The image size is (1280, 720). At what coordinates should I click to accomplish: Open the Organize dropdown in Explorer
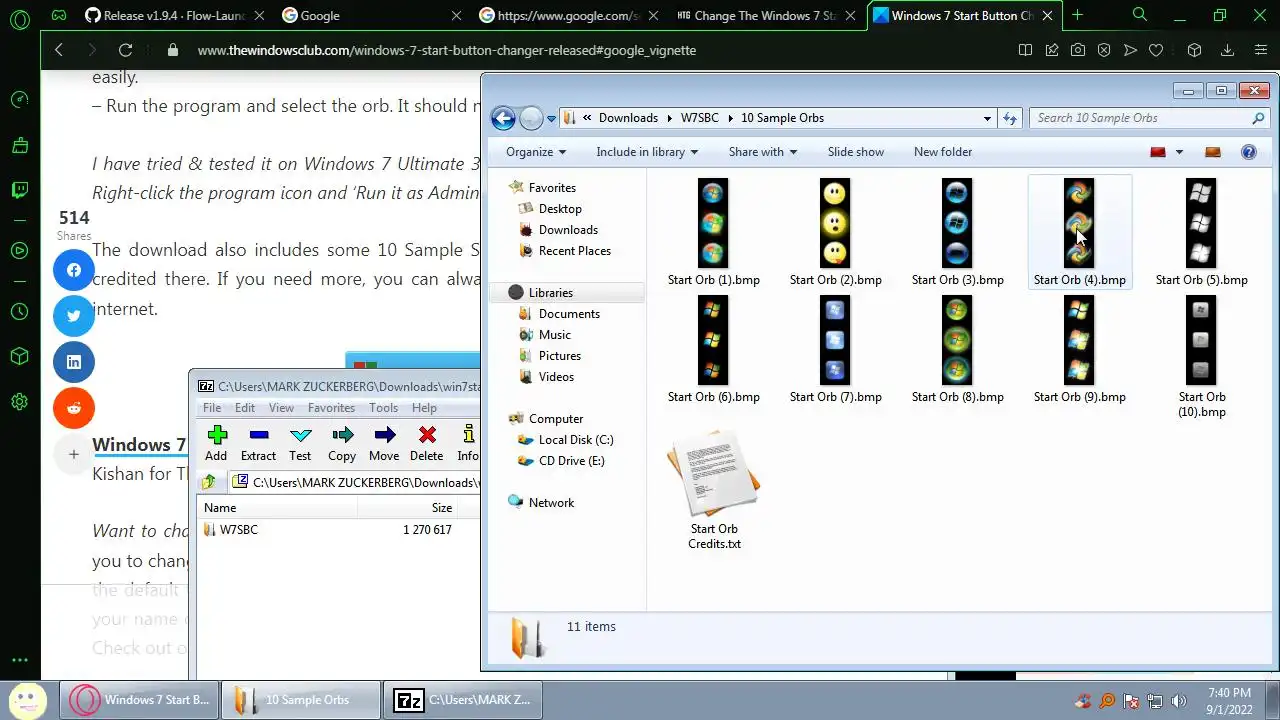(536, 152)
